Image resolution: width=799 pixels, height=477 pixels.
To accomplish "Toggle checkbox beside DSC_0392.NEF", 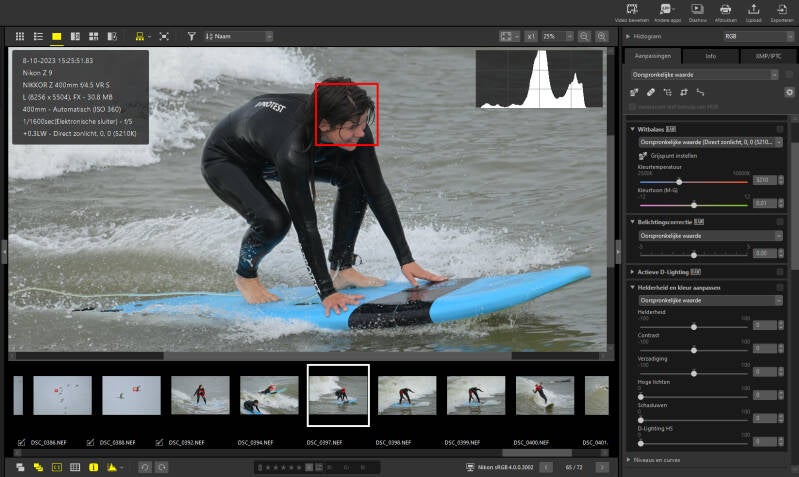I will click(x=159, y=442).
